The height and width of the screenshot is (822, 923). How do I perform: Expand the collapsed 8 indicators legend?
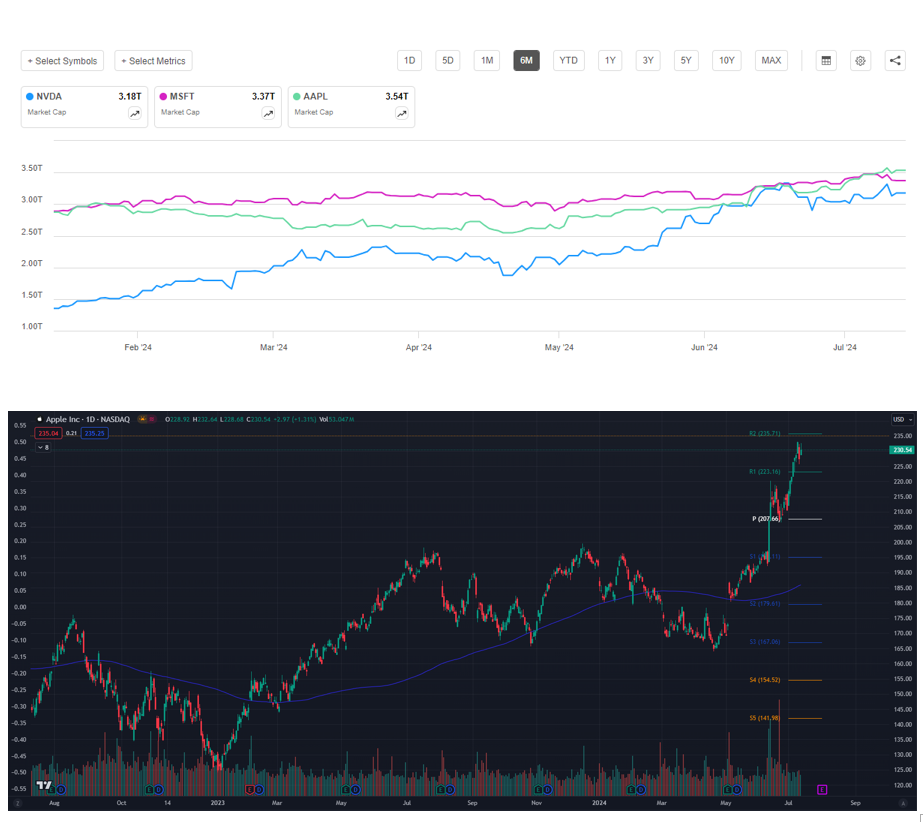pos(44,448)
